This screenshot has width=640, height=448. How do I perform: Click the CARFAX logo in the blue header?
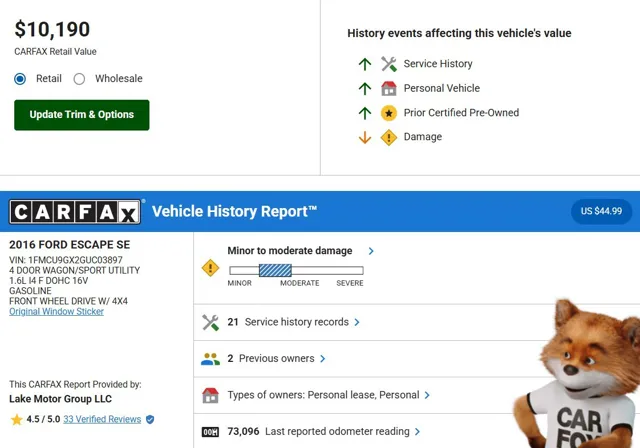[x=76, y=212]
